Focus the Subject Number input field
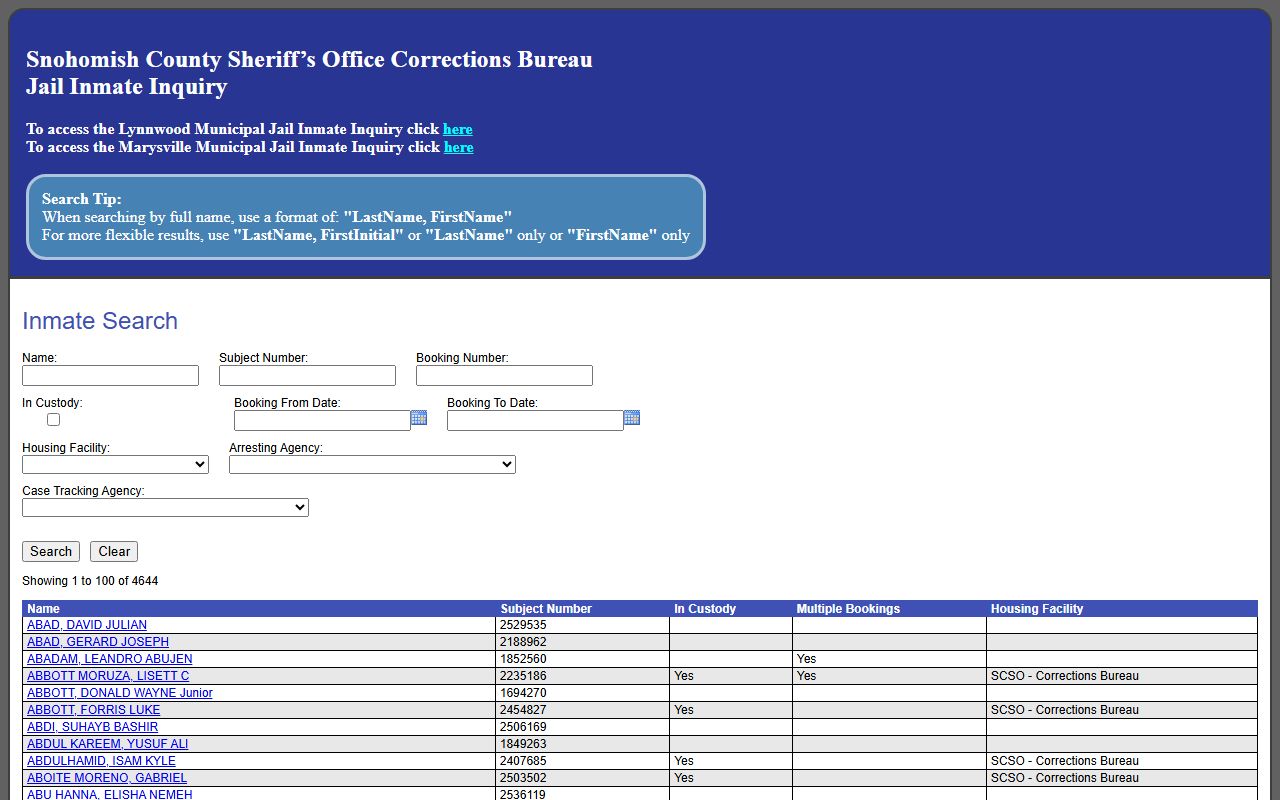Viewport: 1280px width, 800px height. (307, 375)
